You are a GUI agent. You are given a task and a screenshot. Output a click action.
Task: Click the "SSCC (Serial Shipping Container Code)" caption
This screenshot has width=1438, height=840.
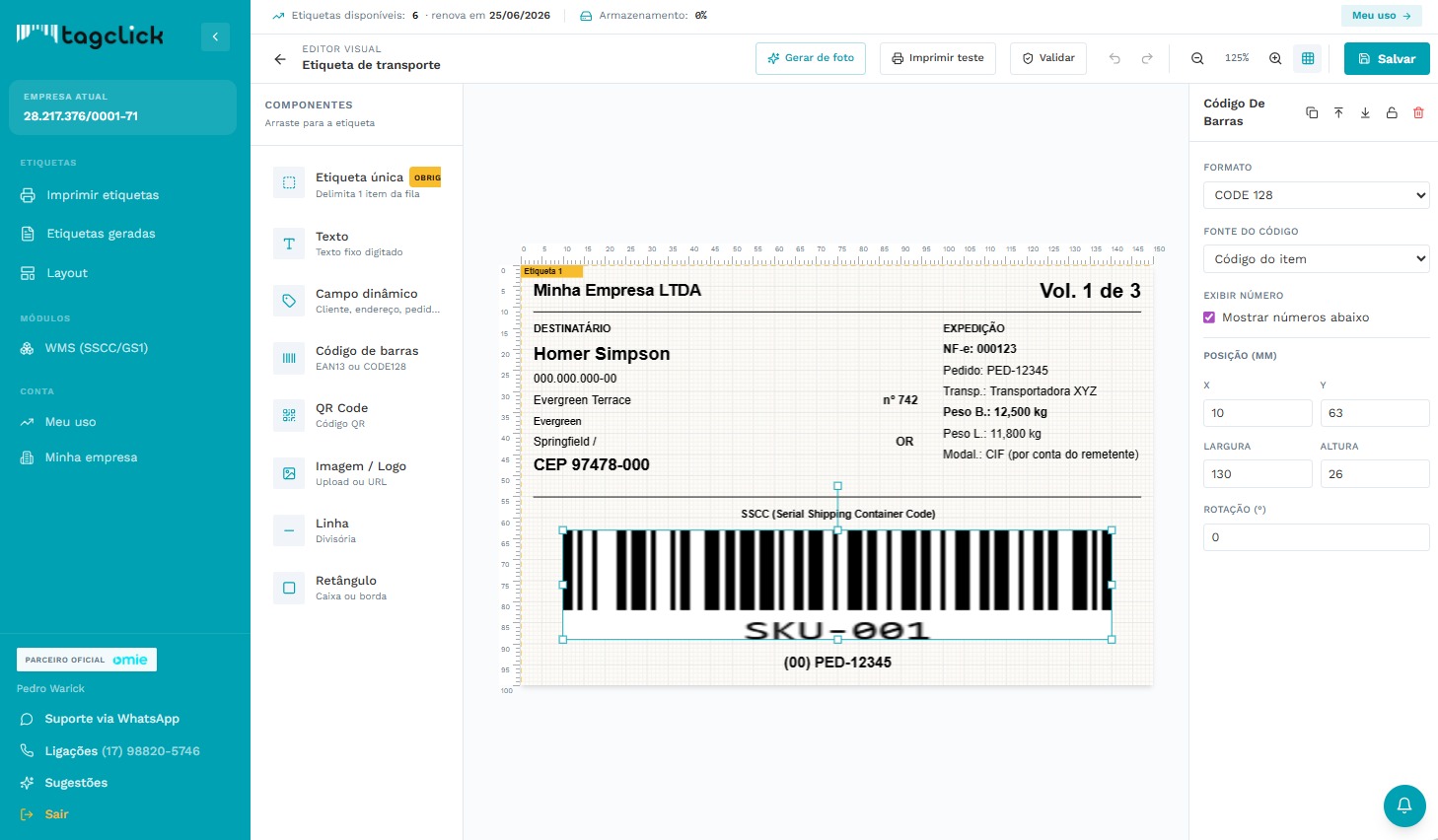(838, 514)
